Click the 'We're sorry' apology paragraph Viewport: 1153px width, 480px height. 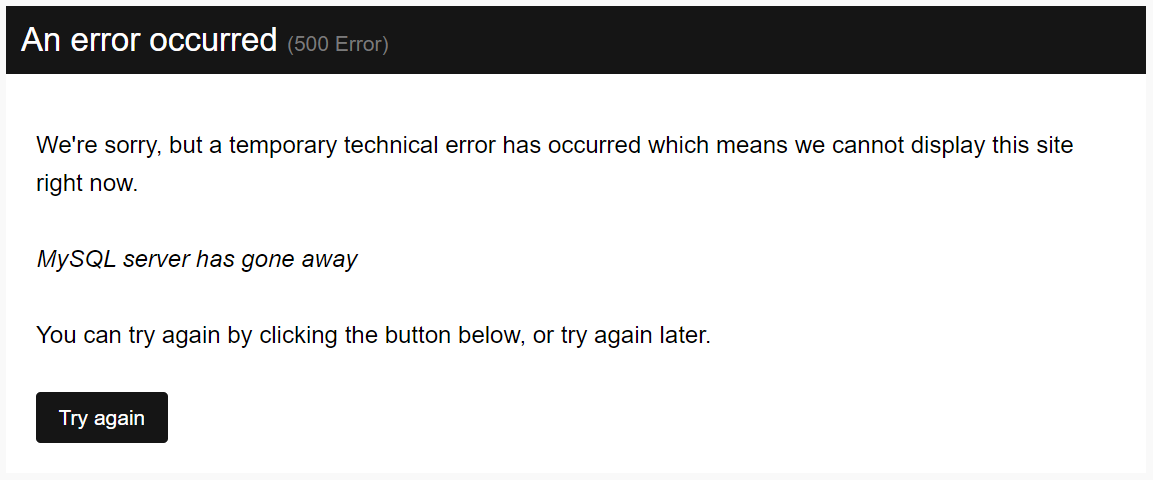point(554,163)
